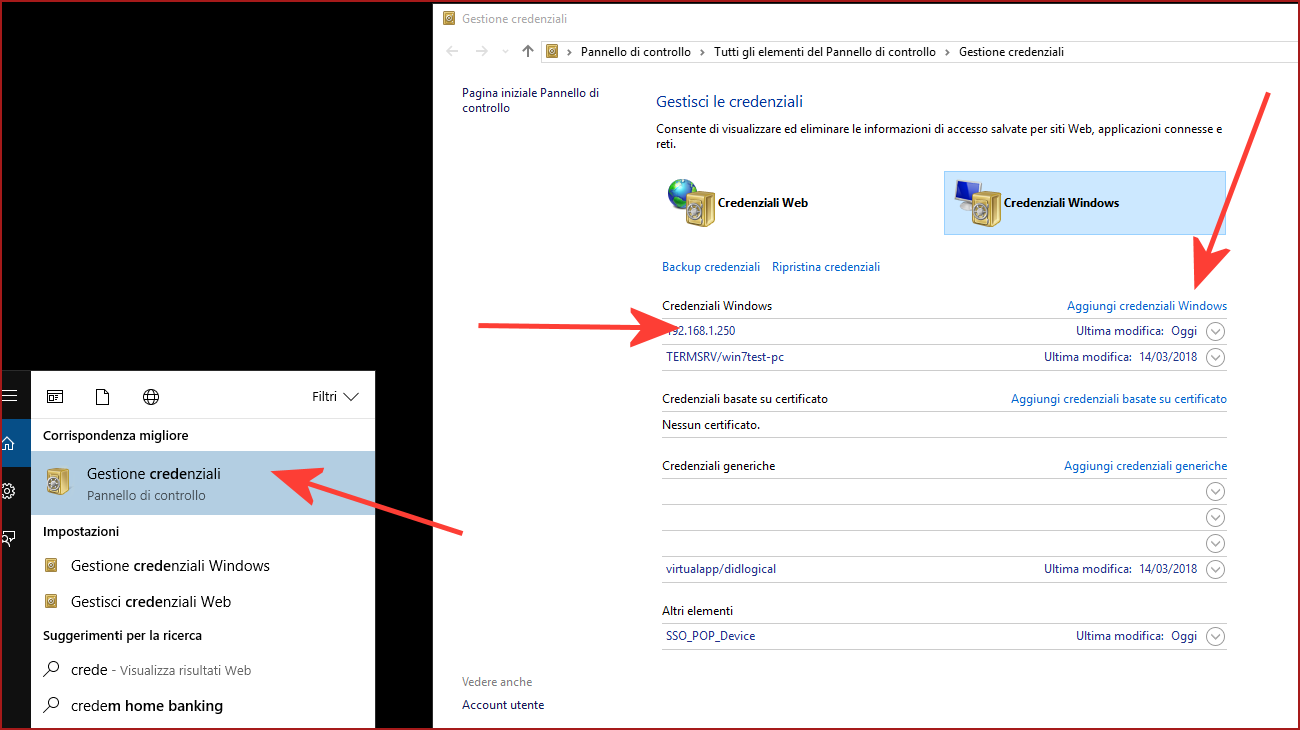
Task: Click the address bar safe icon
Action: 551,52
